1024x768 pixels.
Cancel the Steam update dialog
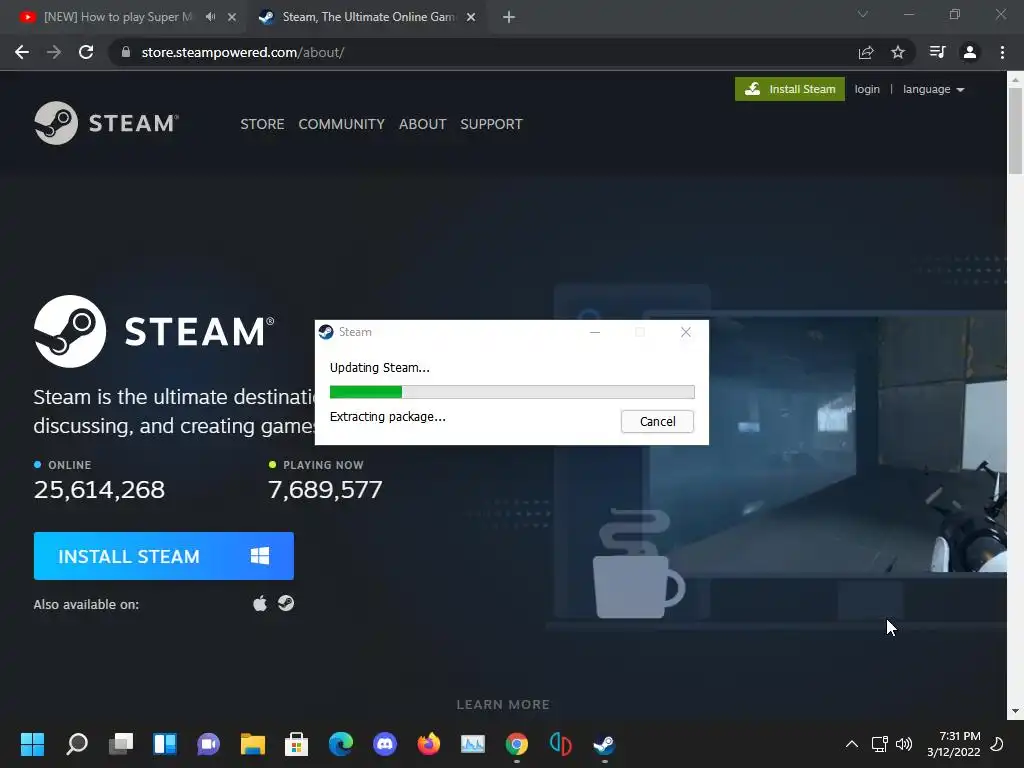(657, 421)
